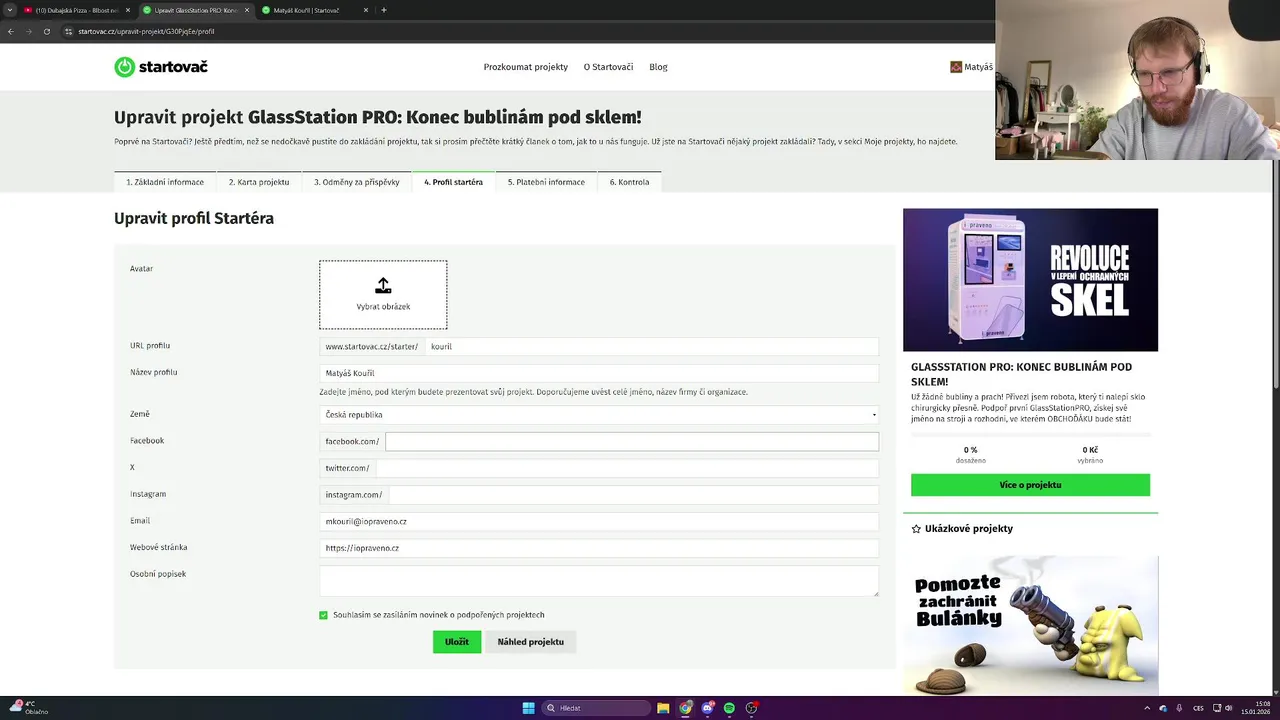
Task: Click the star icon beside Ukázkové projekty
Action: 916,528
